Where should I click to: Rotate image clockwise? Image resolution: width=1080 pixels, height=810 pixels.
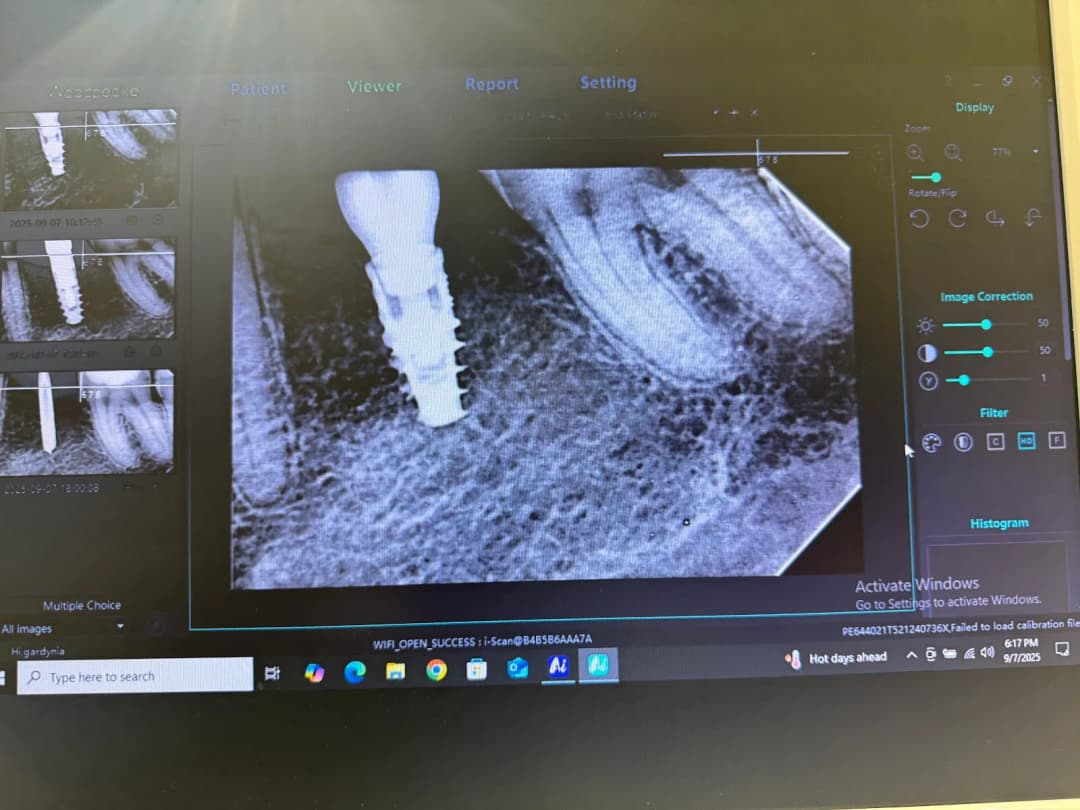(957, 218)
